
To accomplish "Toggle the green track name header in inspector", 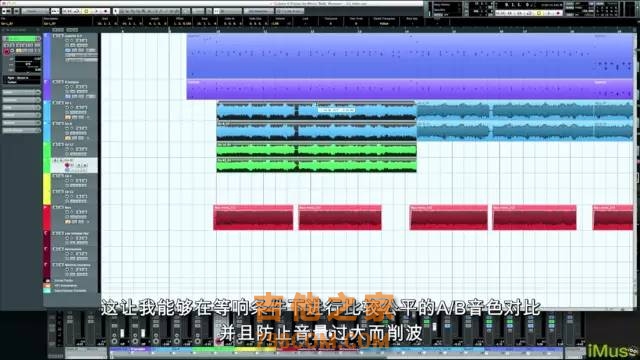I will tap(22, 39).
